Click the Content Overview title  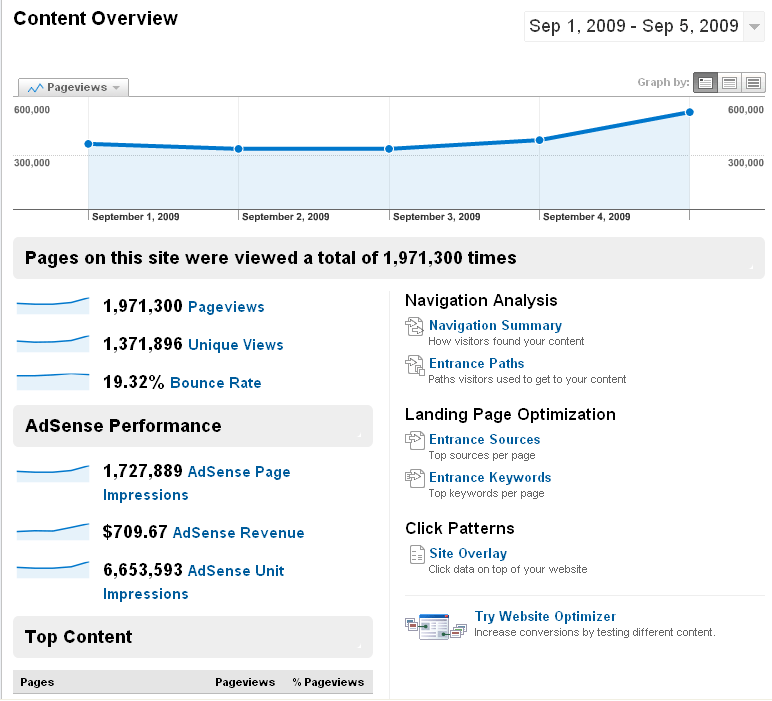[95, 18]
